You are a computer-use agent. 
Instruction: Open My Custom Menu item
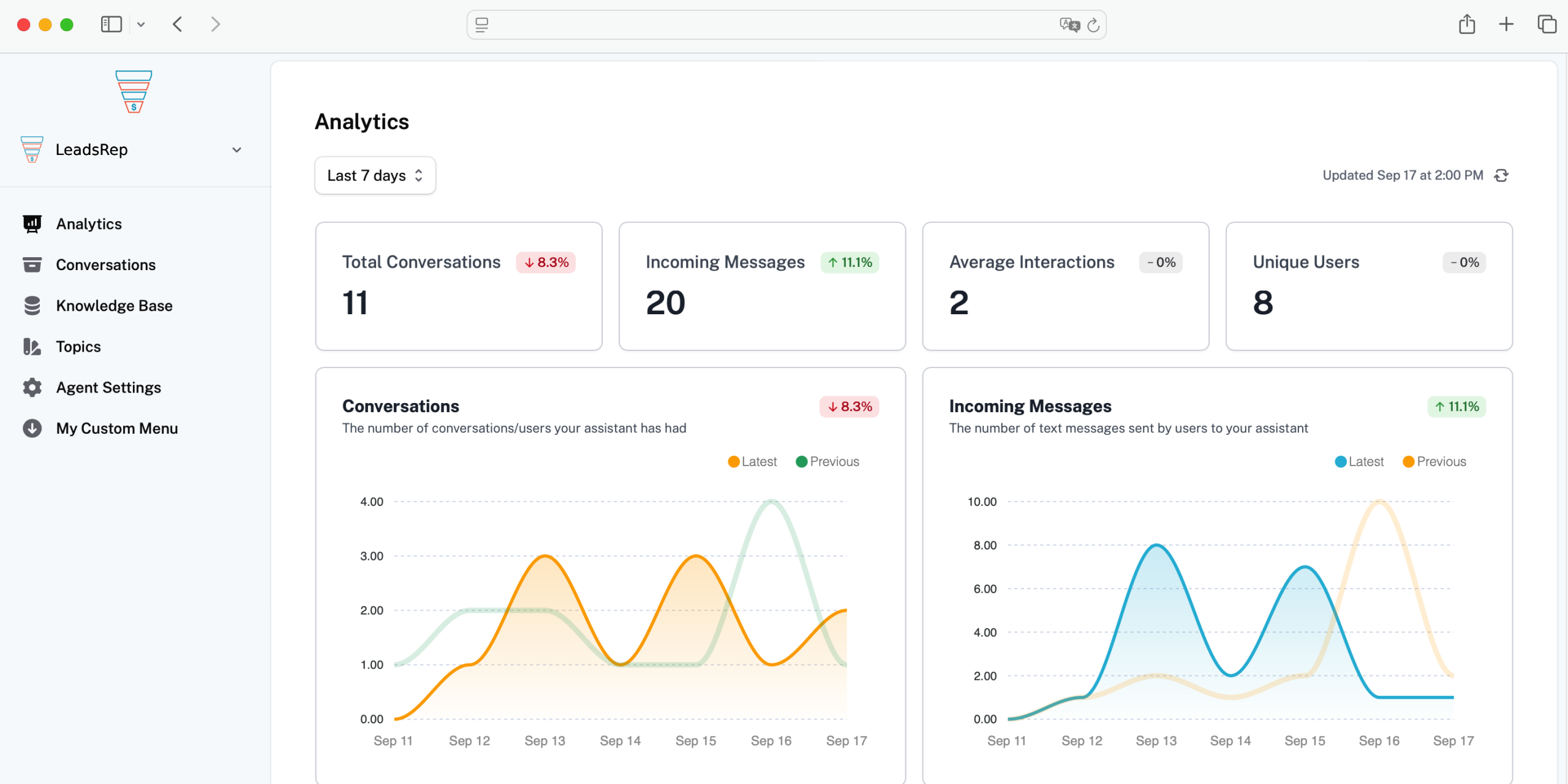(116, 428)
